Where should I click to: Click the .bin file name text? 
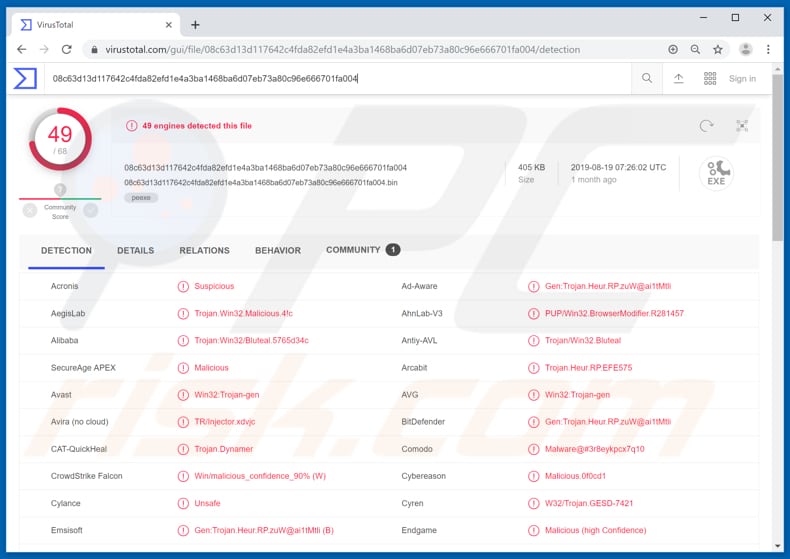pos(261,182)
